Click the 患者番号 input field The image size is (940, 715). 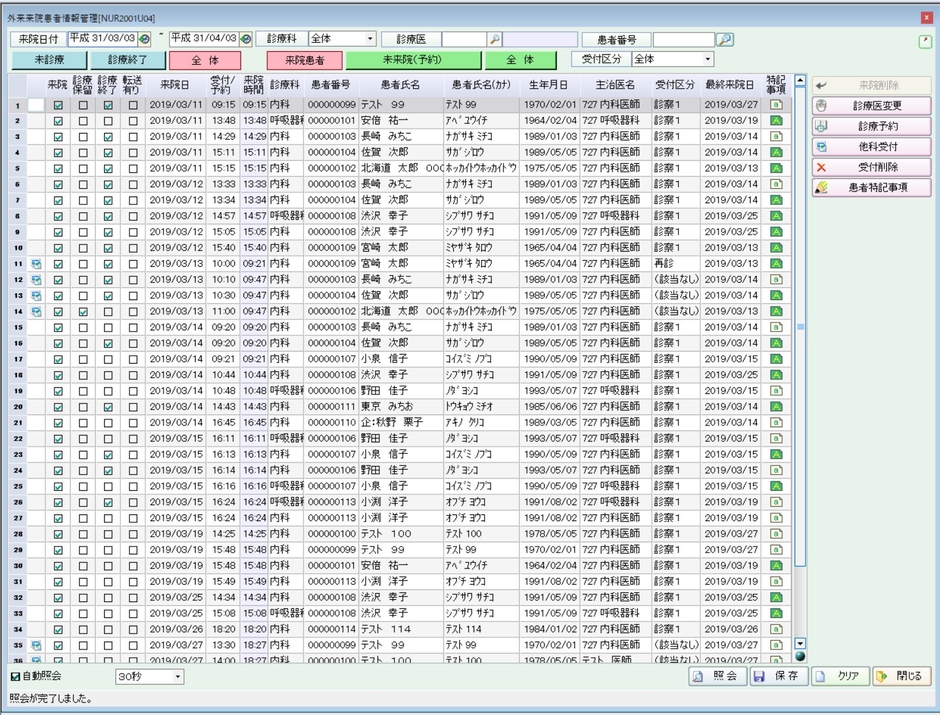click(x=683, y=39)
